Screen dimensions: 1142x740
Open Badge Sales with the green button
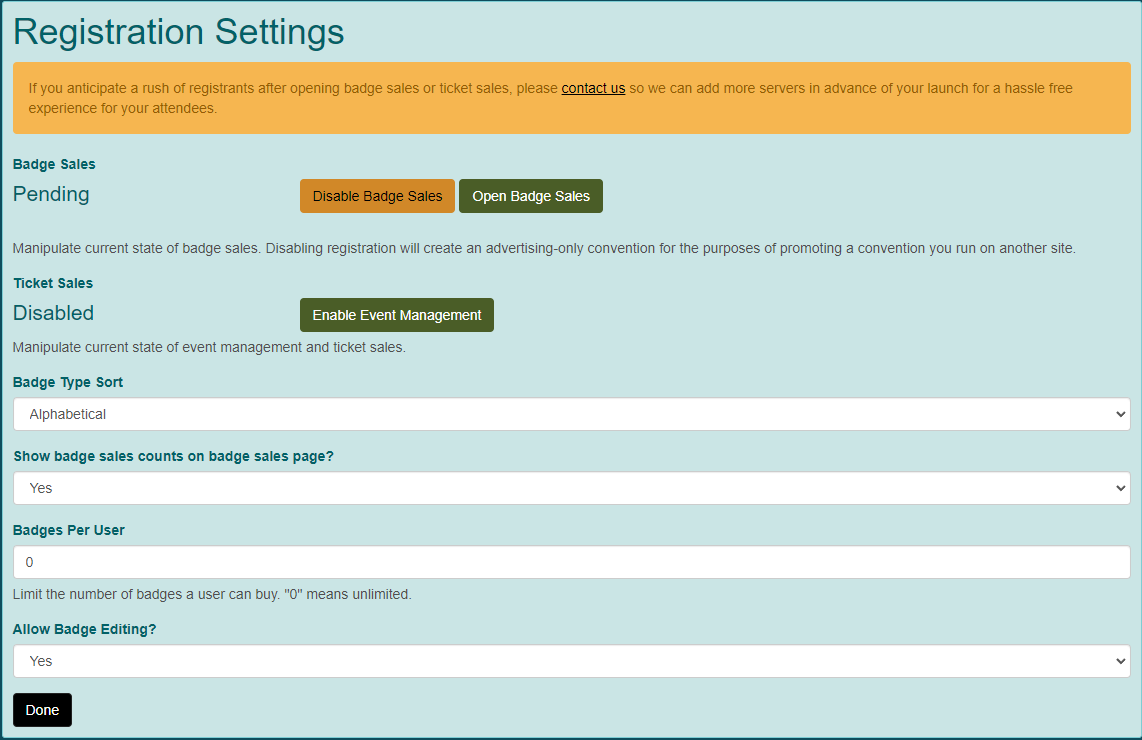pyautogui.click(x=531, y=196)
